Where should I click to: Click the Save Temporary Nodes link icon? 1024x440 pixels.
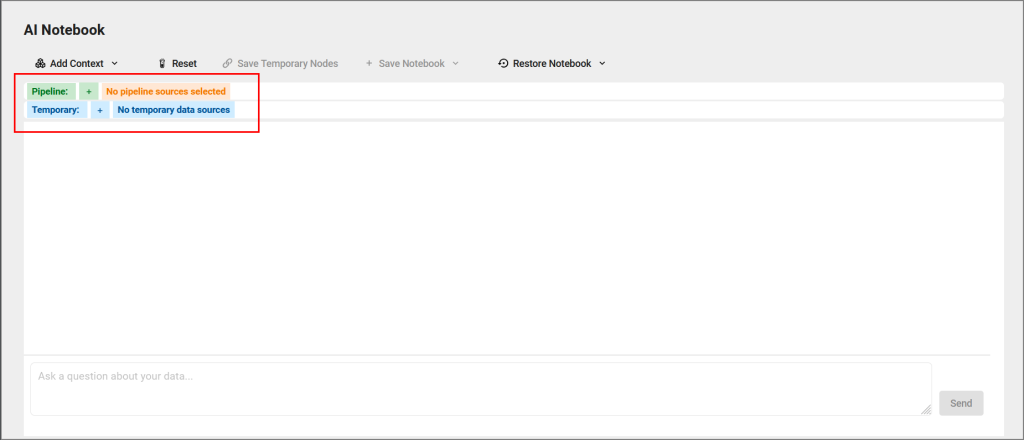coord(227,63)
